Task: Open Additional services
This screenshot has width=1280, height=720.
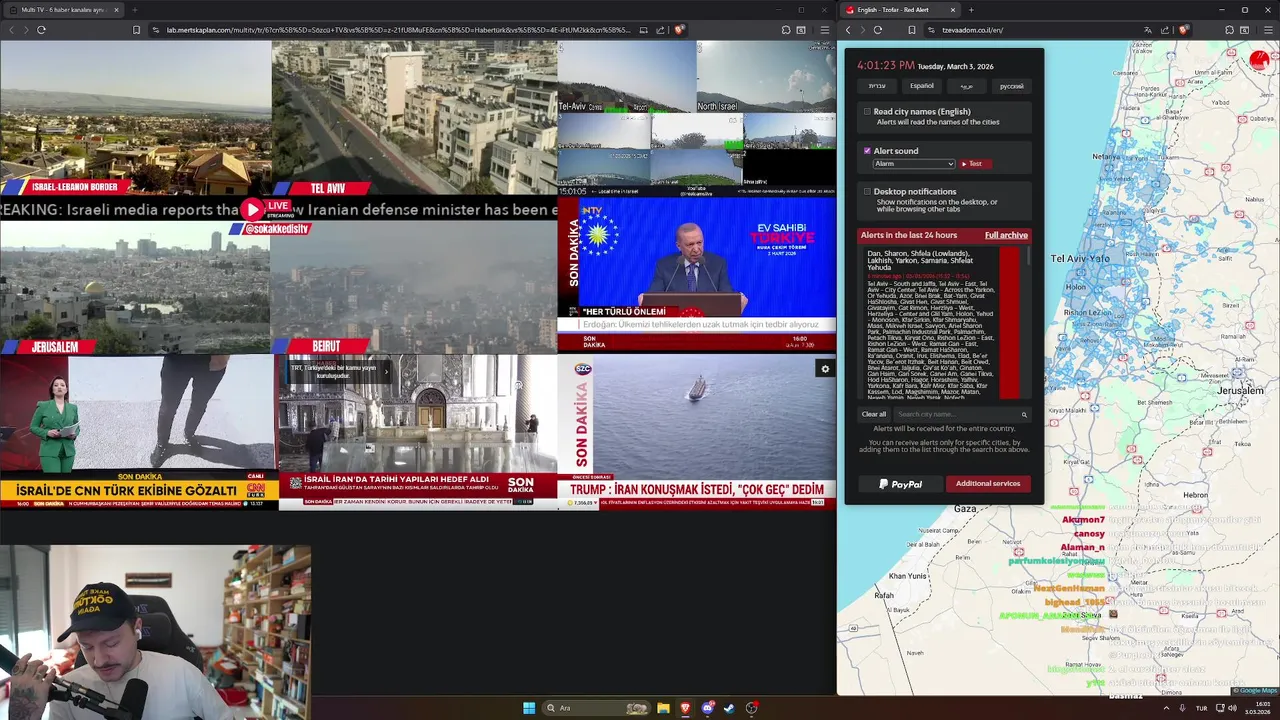Action: (988, 484)
